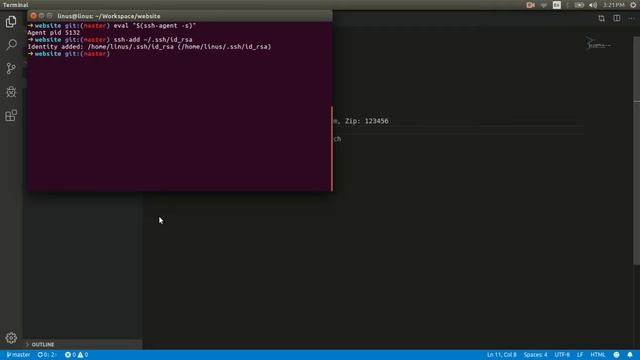Open the battery indicator in top panel
This screenshot has width=640, height=360.
(x=579, y=5)
